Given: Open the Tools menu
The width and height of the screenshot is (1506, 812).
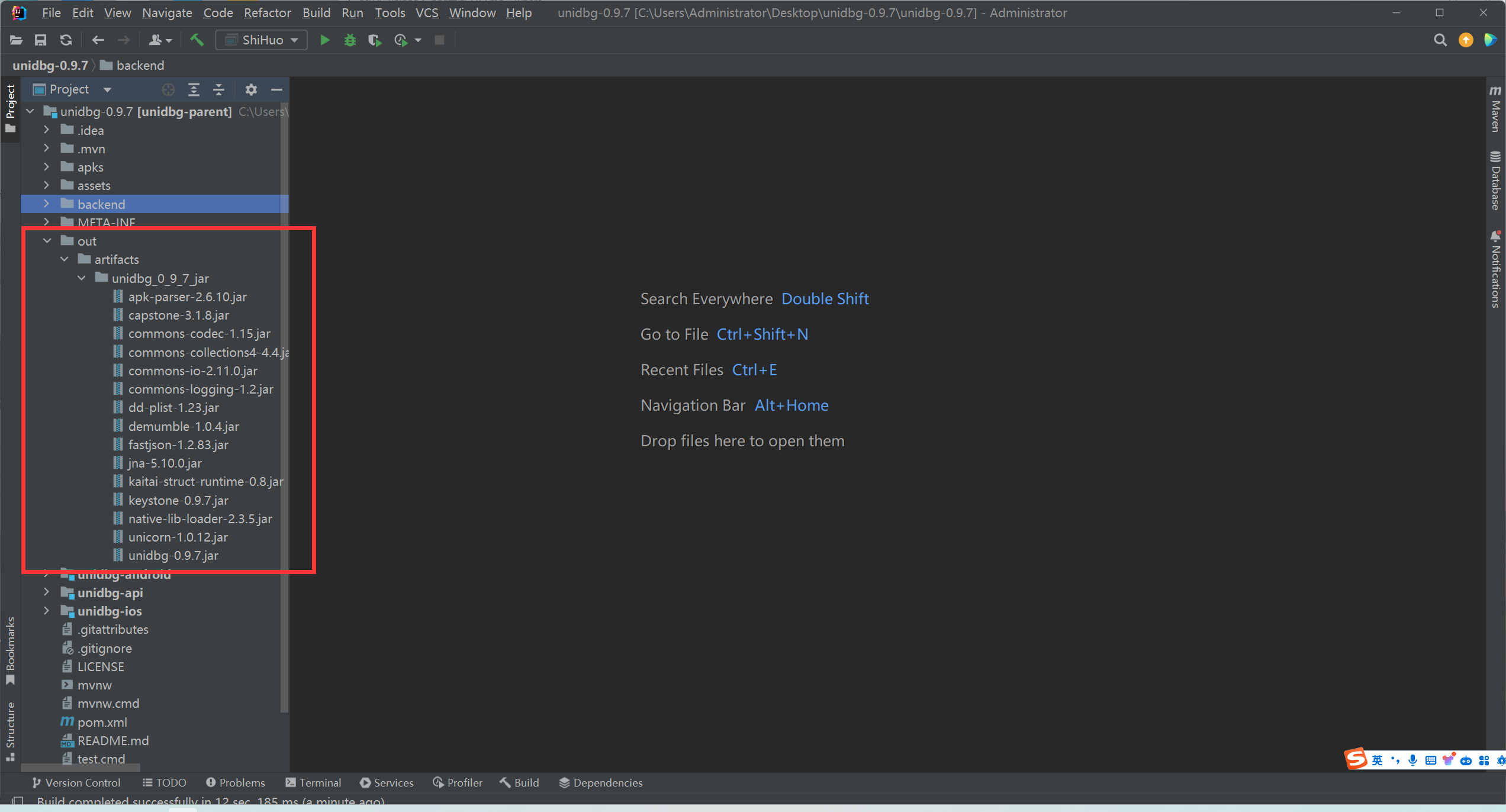Looking at the screenshot, I should 390,13.
